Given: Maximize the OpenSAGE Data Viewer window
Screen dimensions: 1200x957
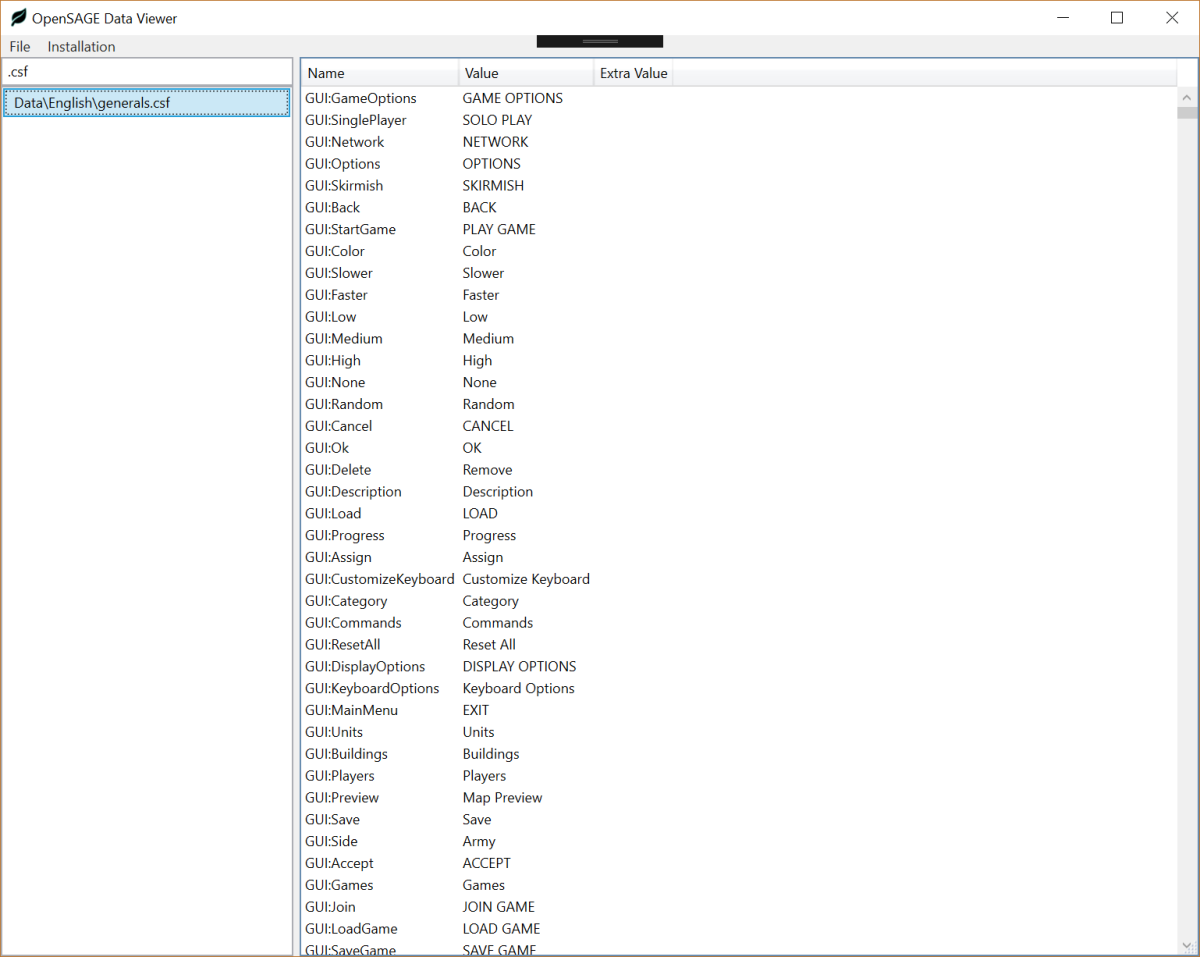Looking at the screenshot, I should (1117, 18).
